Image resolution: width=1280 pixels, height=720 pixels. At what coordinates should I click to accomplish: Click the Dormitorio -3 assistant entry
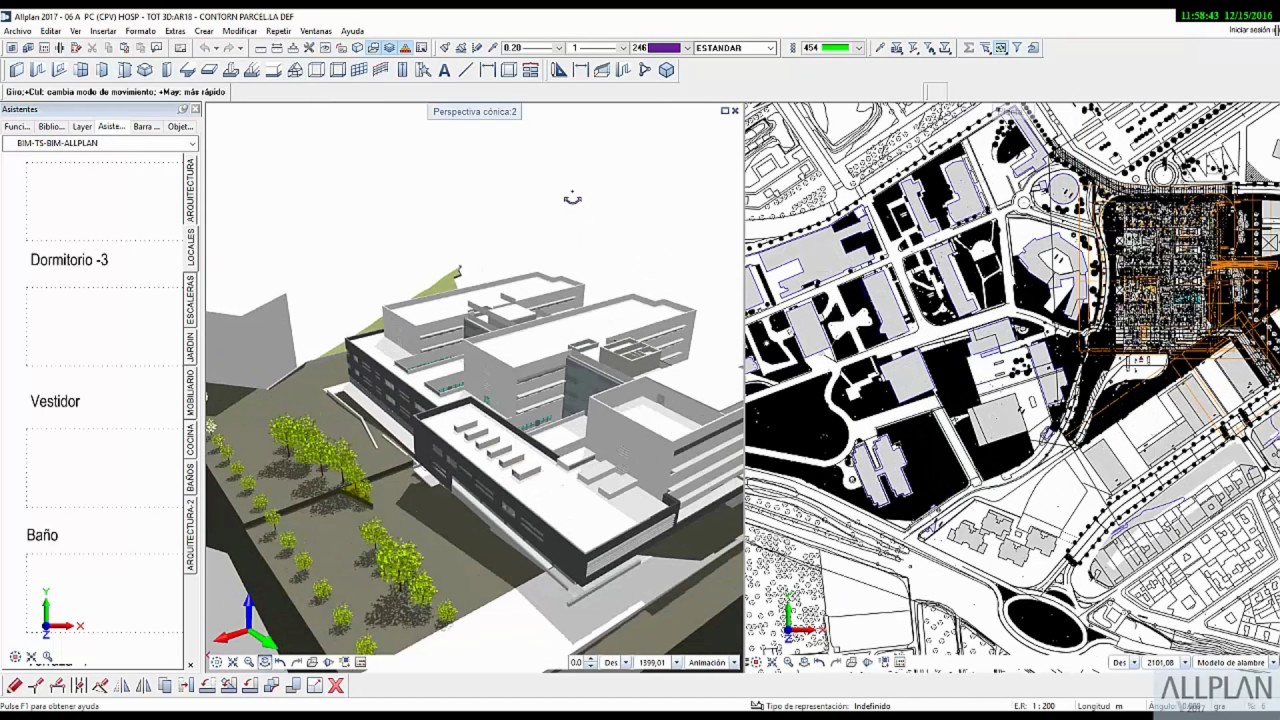[69, 260]
